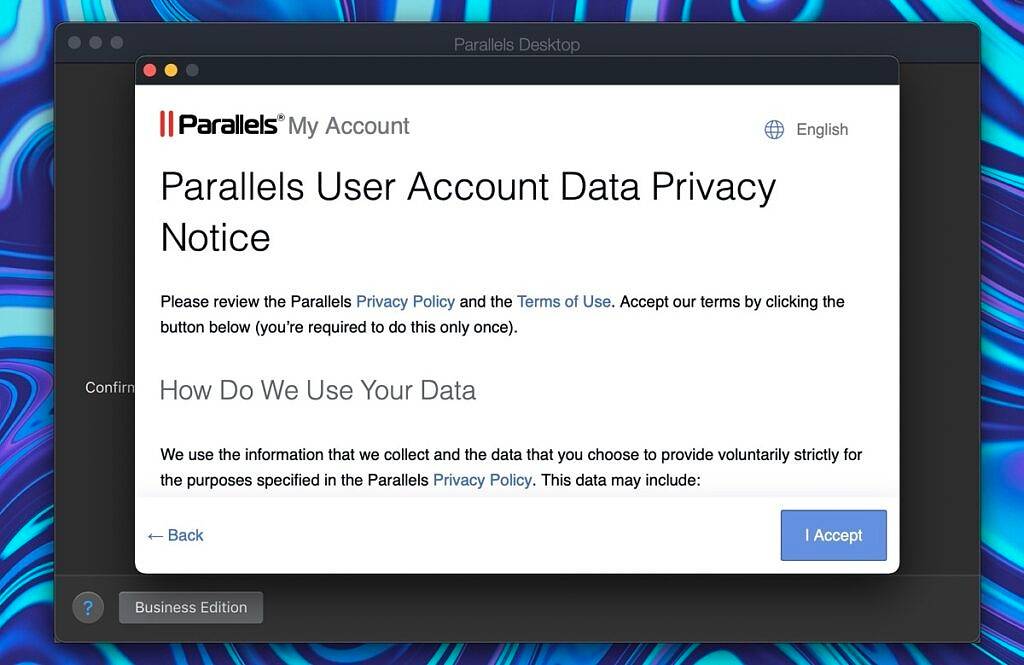Click the Parallels Desktop title bar
Image resolution: width=1024 pixels, height=665 pixels.
516,44
